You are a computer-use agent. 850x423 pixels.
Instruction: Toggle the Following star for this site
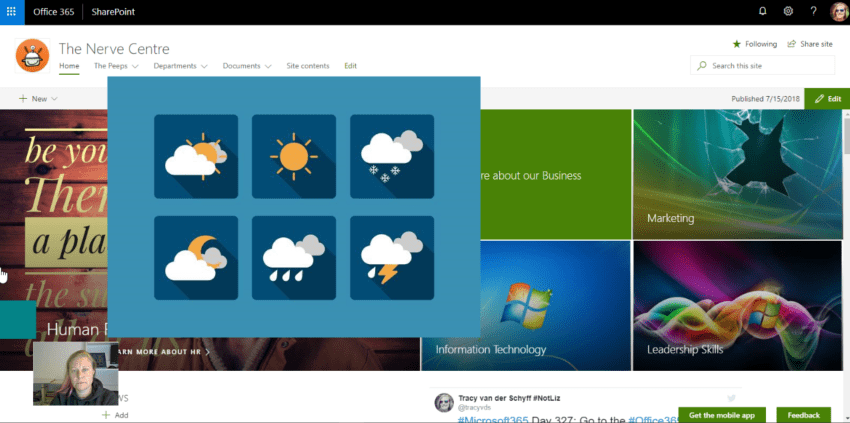point(754,44)
